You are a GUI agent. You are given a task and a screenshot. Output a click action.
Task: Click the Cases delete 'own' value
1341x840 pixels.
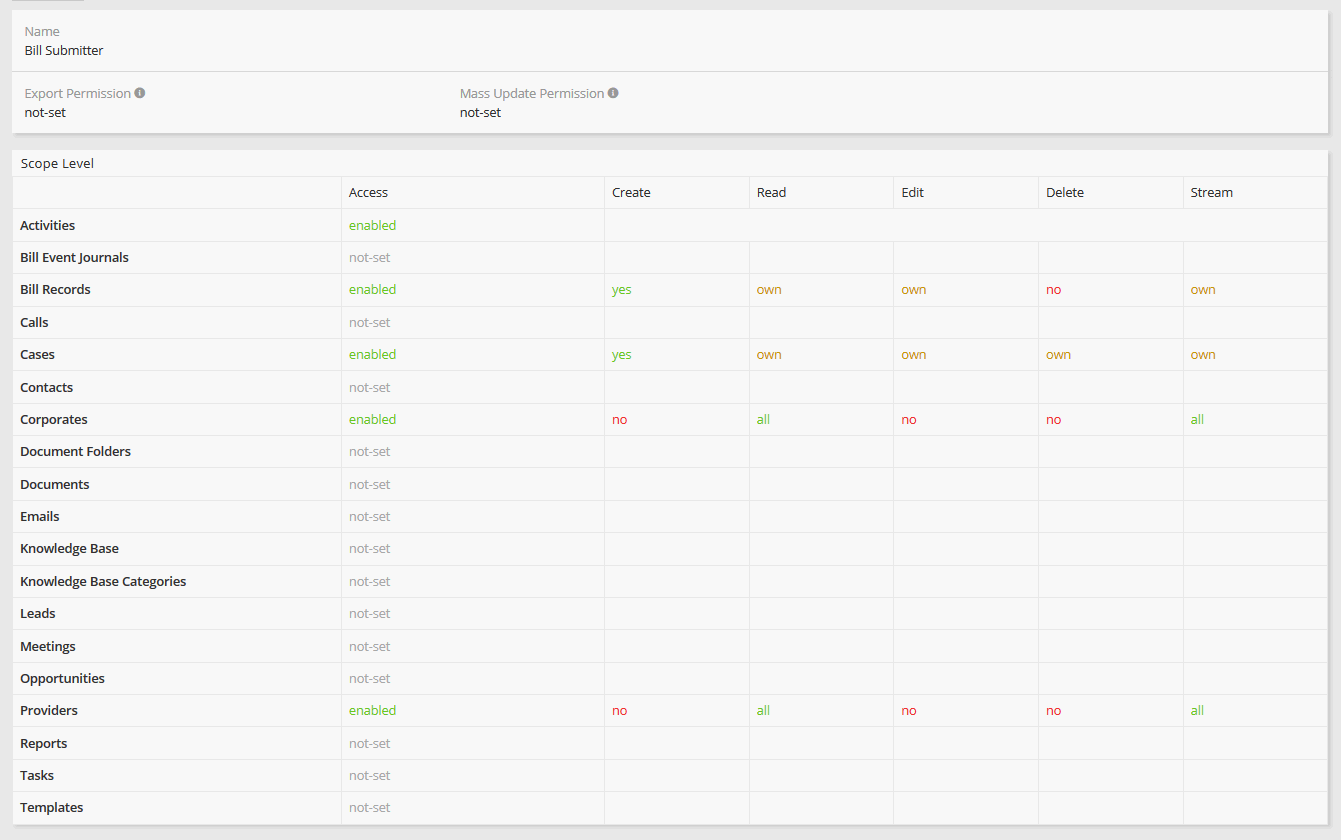[1058, 355]
